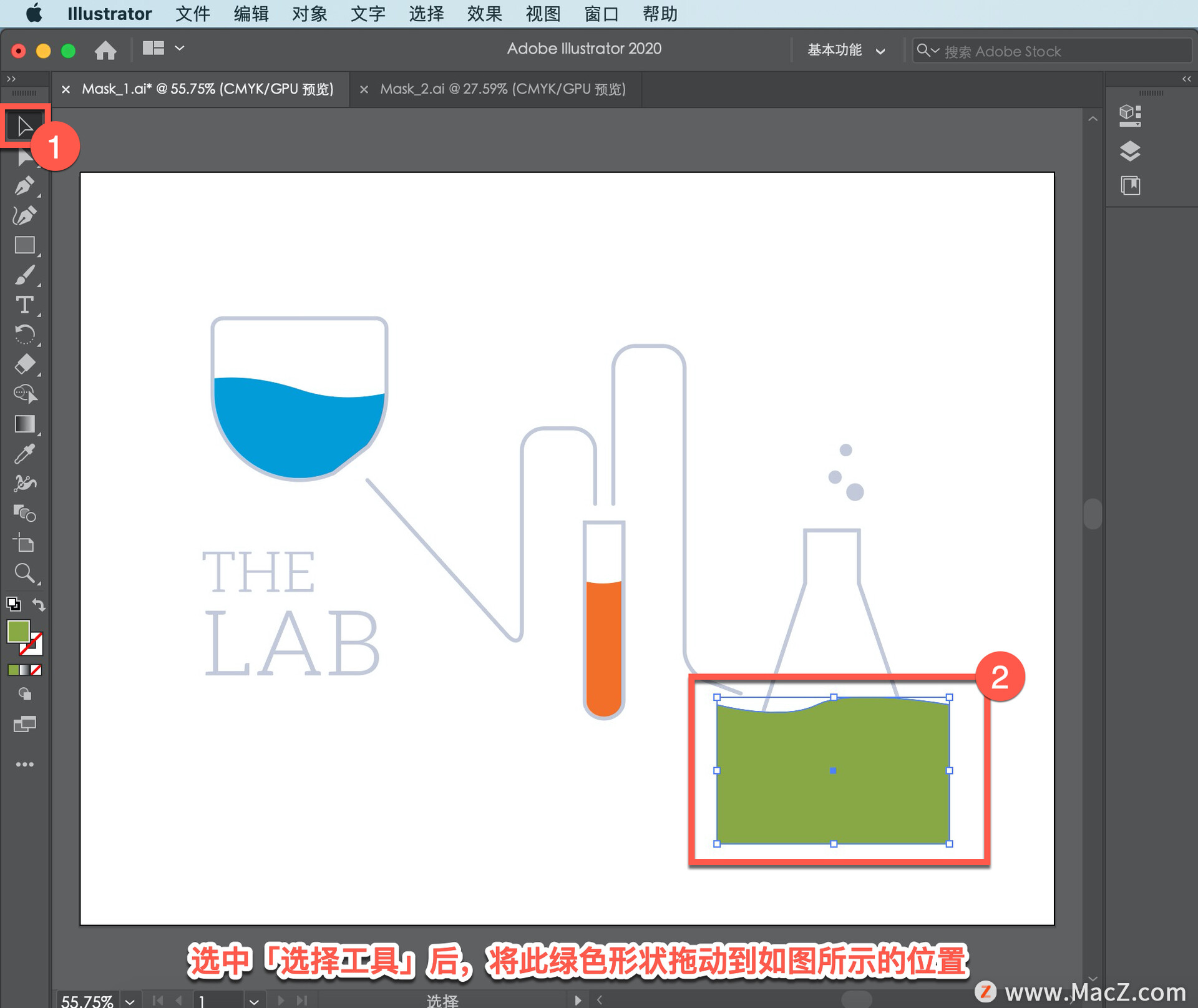Screen dimensions: 1198x1008
Task: Swap fill and stroke colors
Action: [x=39, y=604]
